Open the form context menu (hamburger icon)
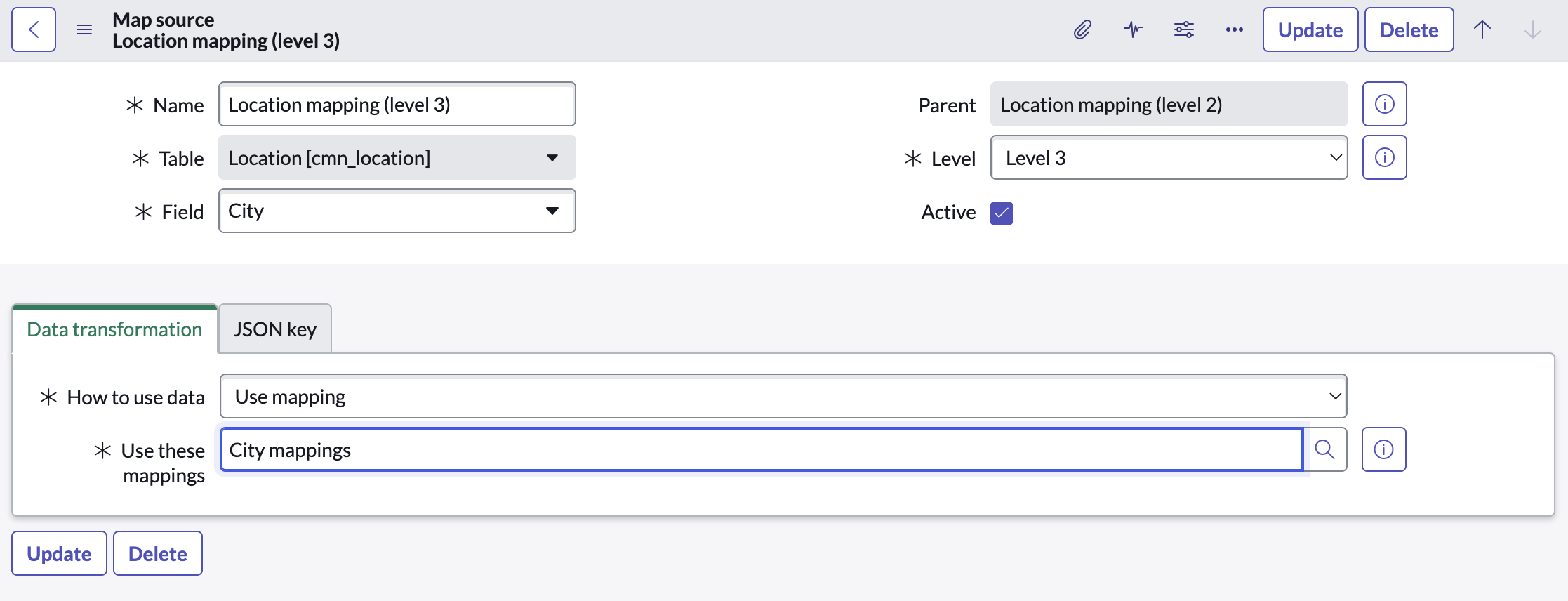The height and width of the screenshot is (601, 1568). pyautogui.click(x=84, y=29)
